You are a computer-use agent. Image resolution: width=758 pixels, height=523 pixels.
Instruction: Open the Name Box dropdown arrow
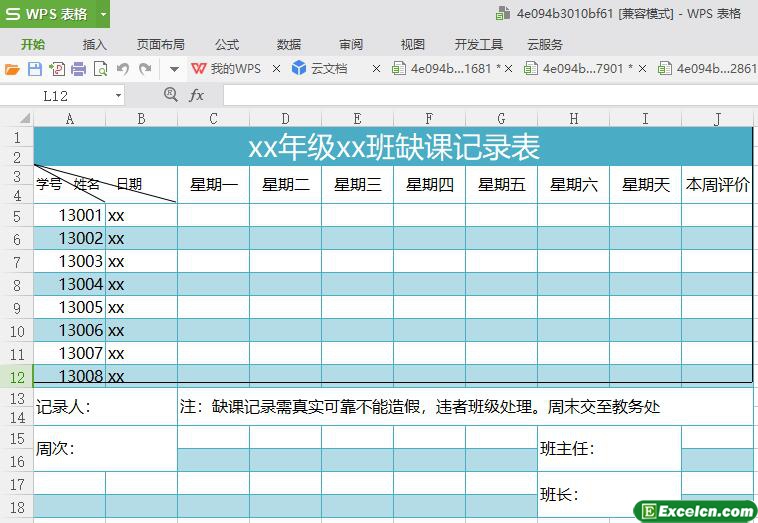(x=118, y=95)
